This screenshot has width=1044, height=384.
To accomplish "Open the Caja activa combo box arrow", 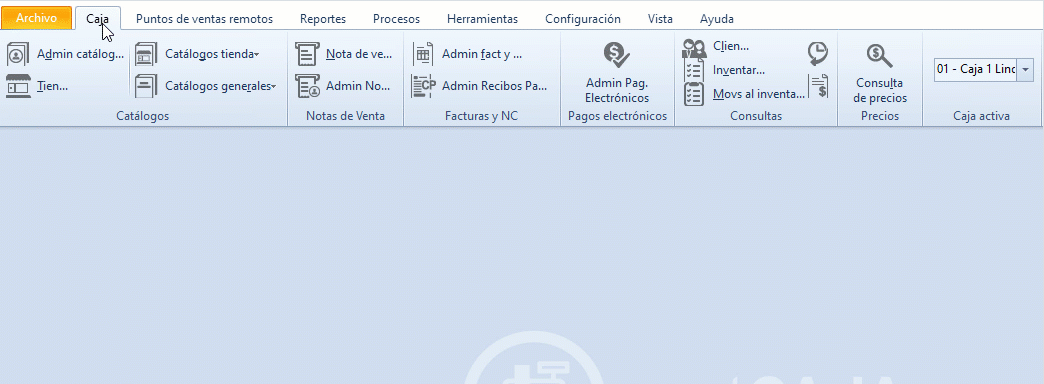I will click(x=1025, y=69).
